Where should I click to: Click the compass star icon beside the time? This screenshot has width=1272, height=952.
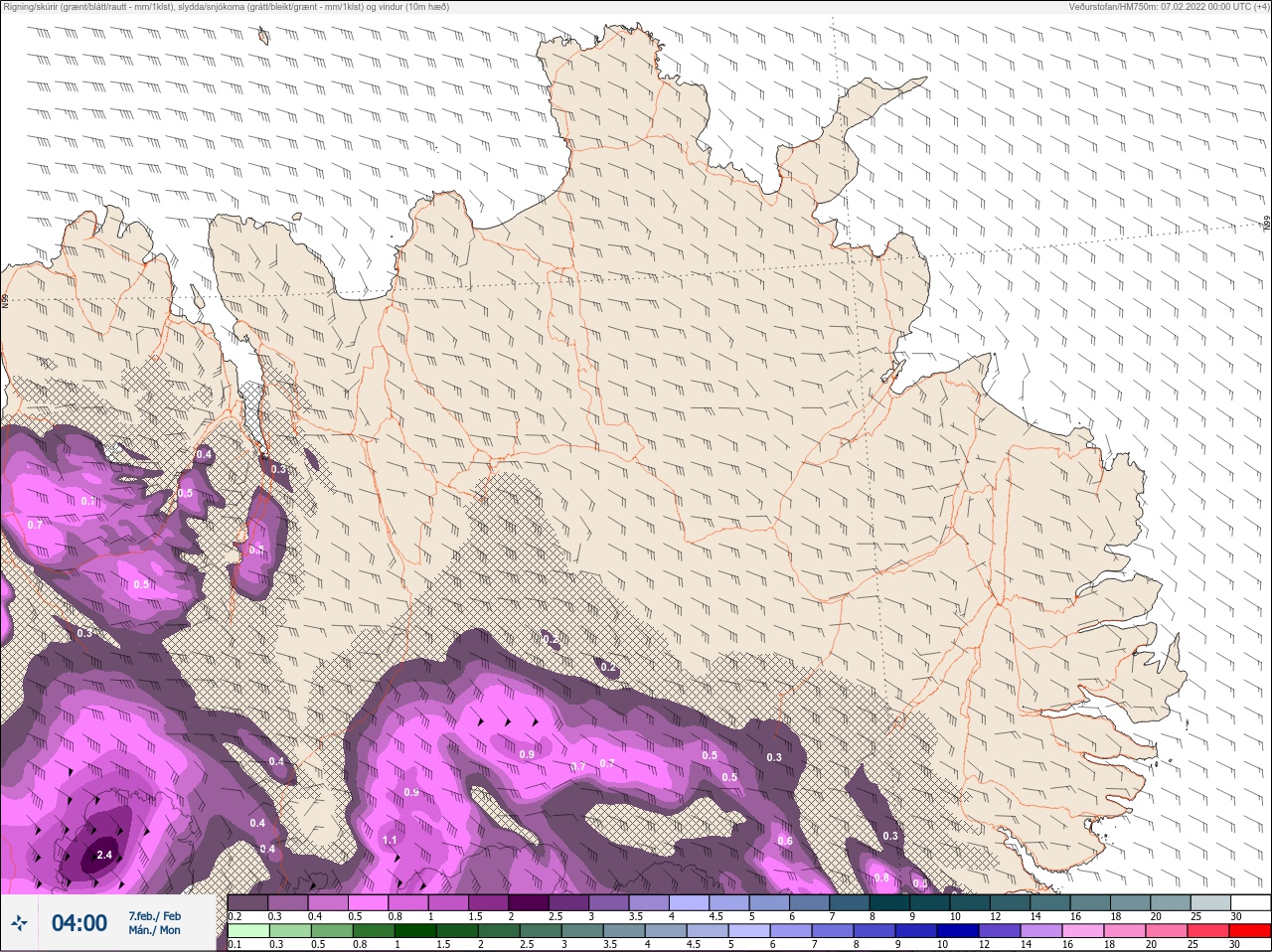coord(20,923)
